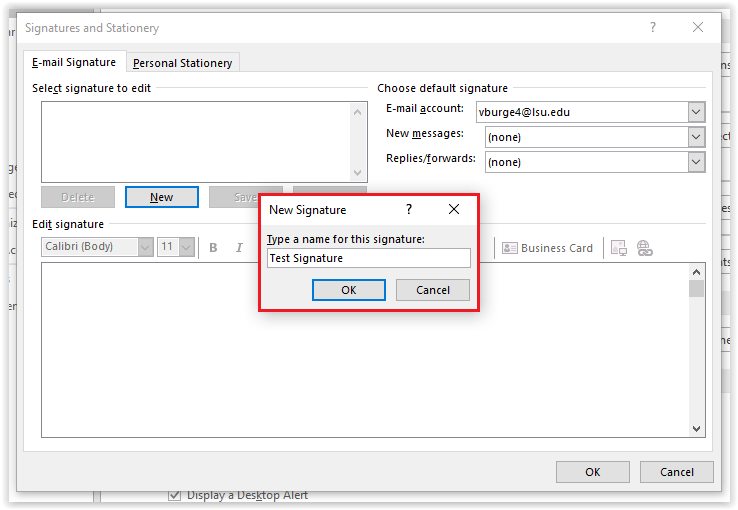This screenshot has height=510, width=738.
Task: Toggle Display a Desktop Alert checkbox behind dialog
Action: (x=175, y=495)
